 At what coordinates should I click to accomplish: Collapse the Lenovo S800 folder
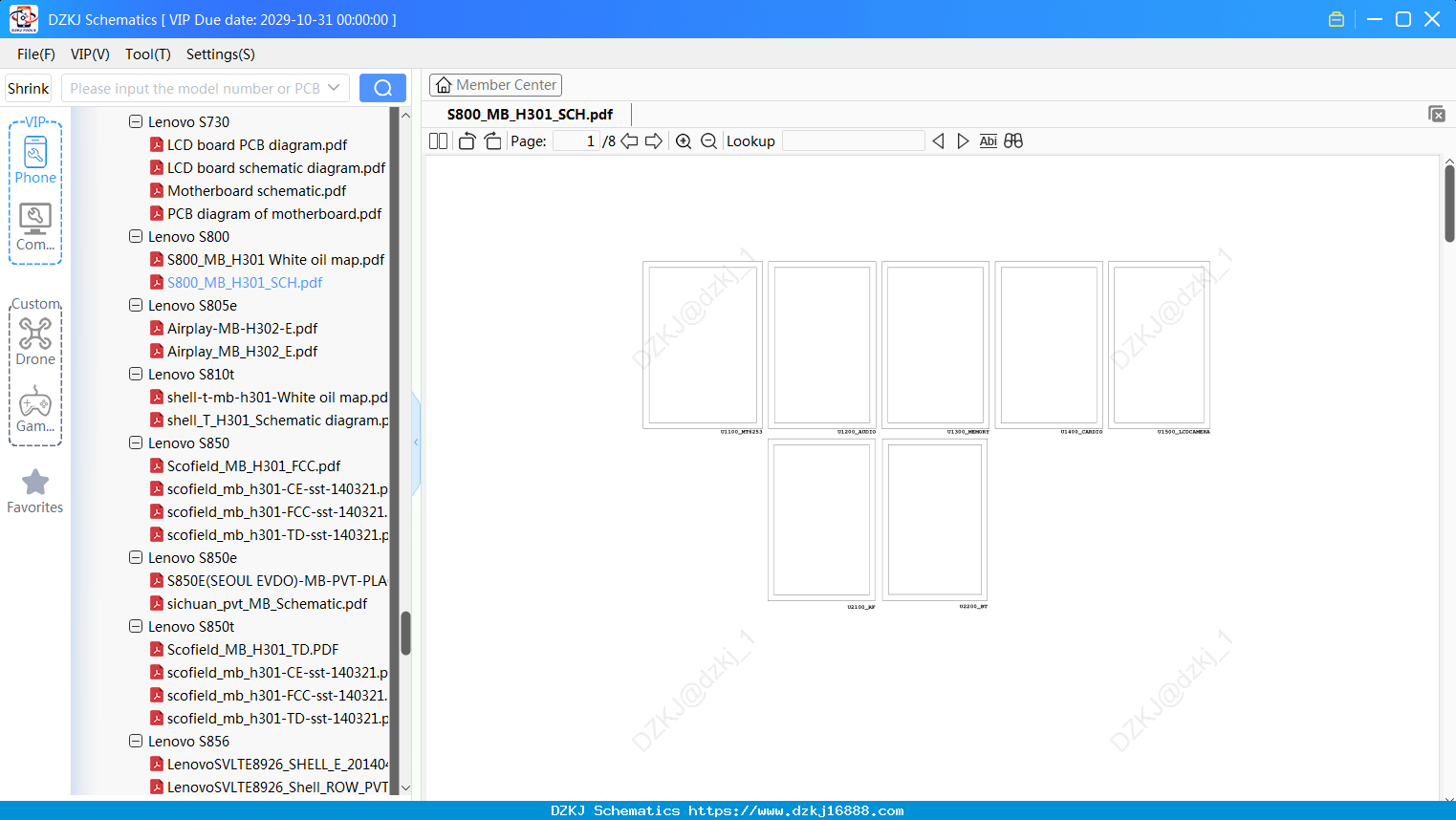coord(136,236)
